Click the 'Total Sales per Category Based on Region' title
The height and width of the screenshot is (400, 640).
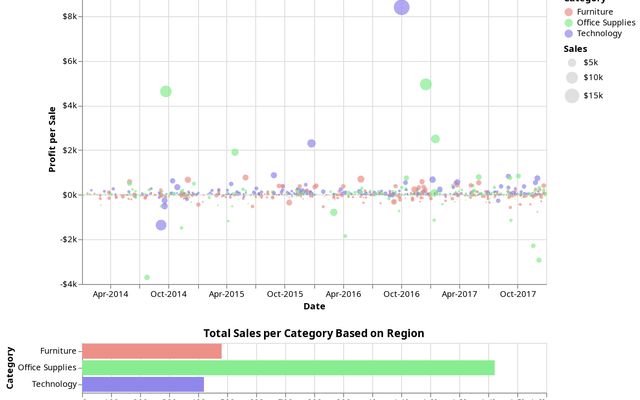click(x=314, y=333)
